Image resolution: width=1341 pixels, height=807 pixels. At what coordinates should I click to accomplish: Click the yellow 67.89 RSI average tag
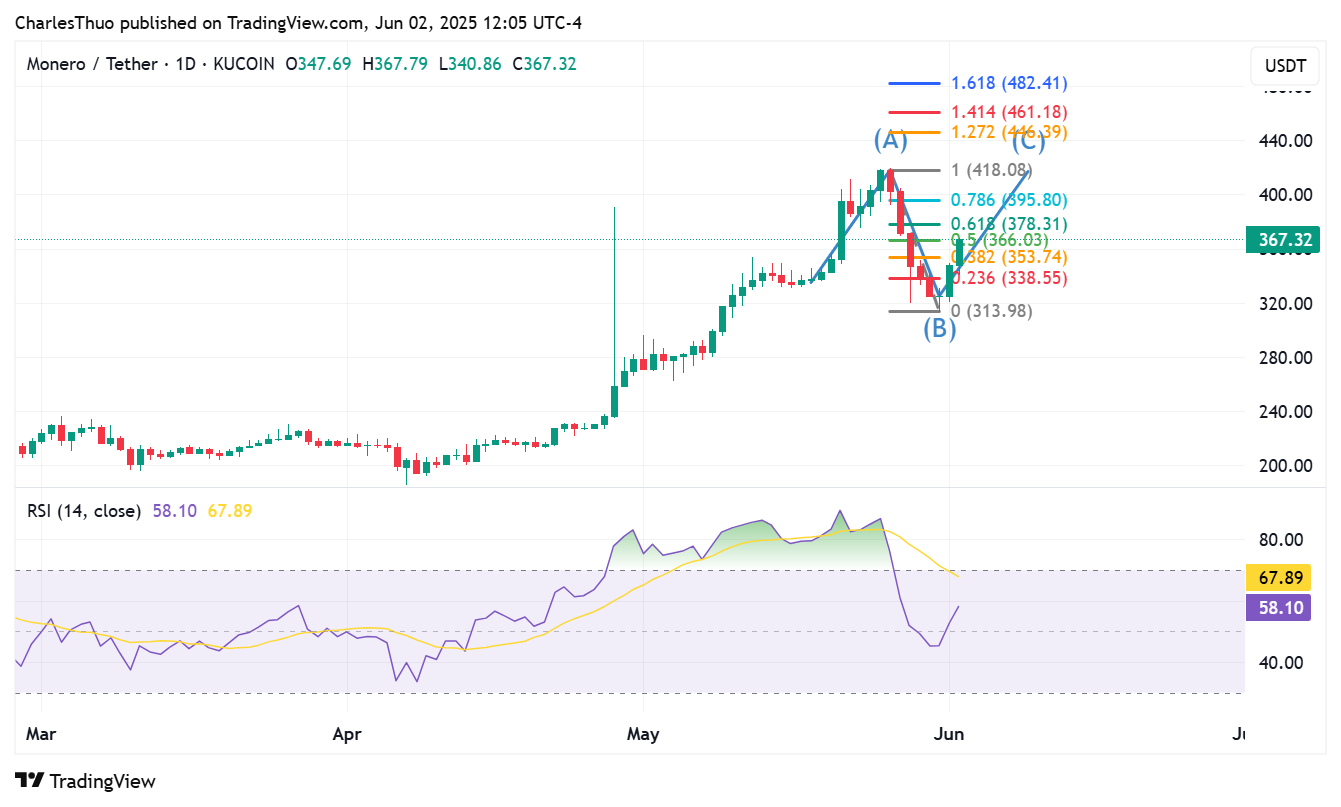(x=1278, y=577)
